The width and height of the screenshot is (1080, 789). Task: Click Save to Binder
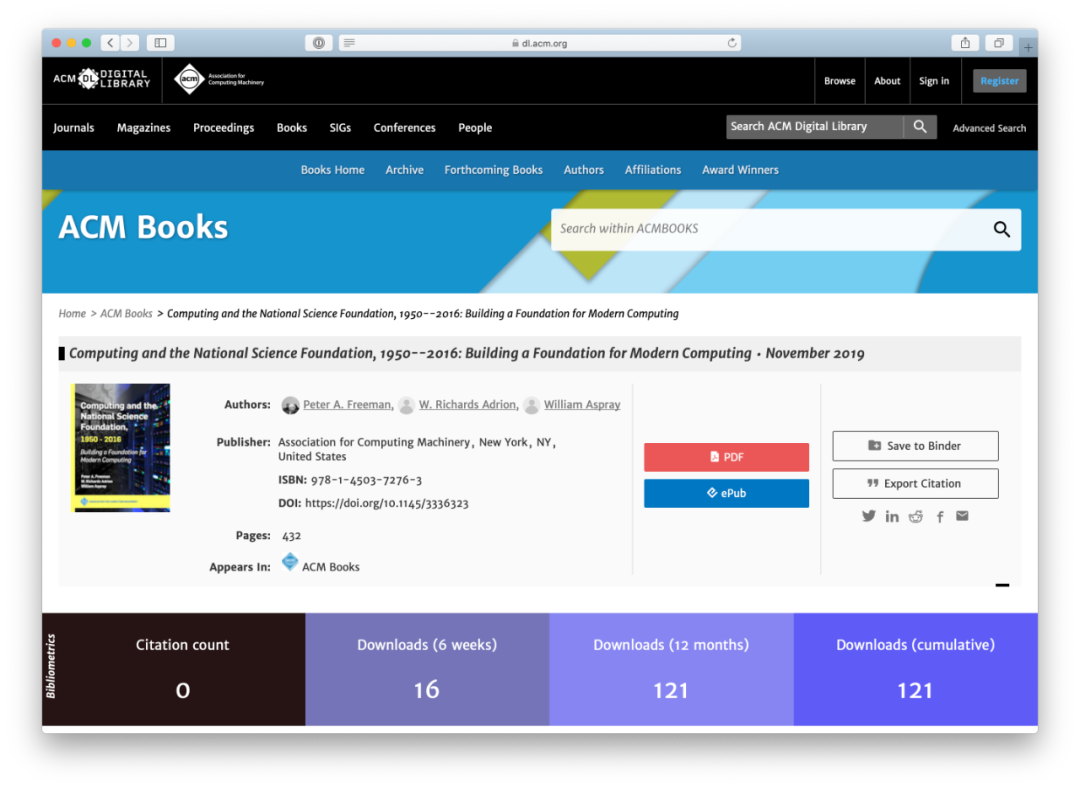point(915,446)
